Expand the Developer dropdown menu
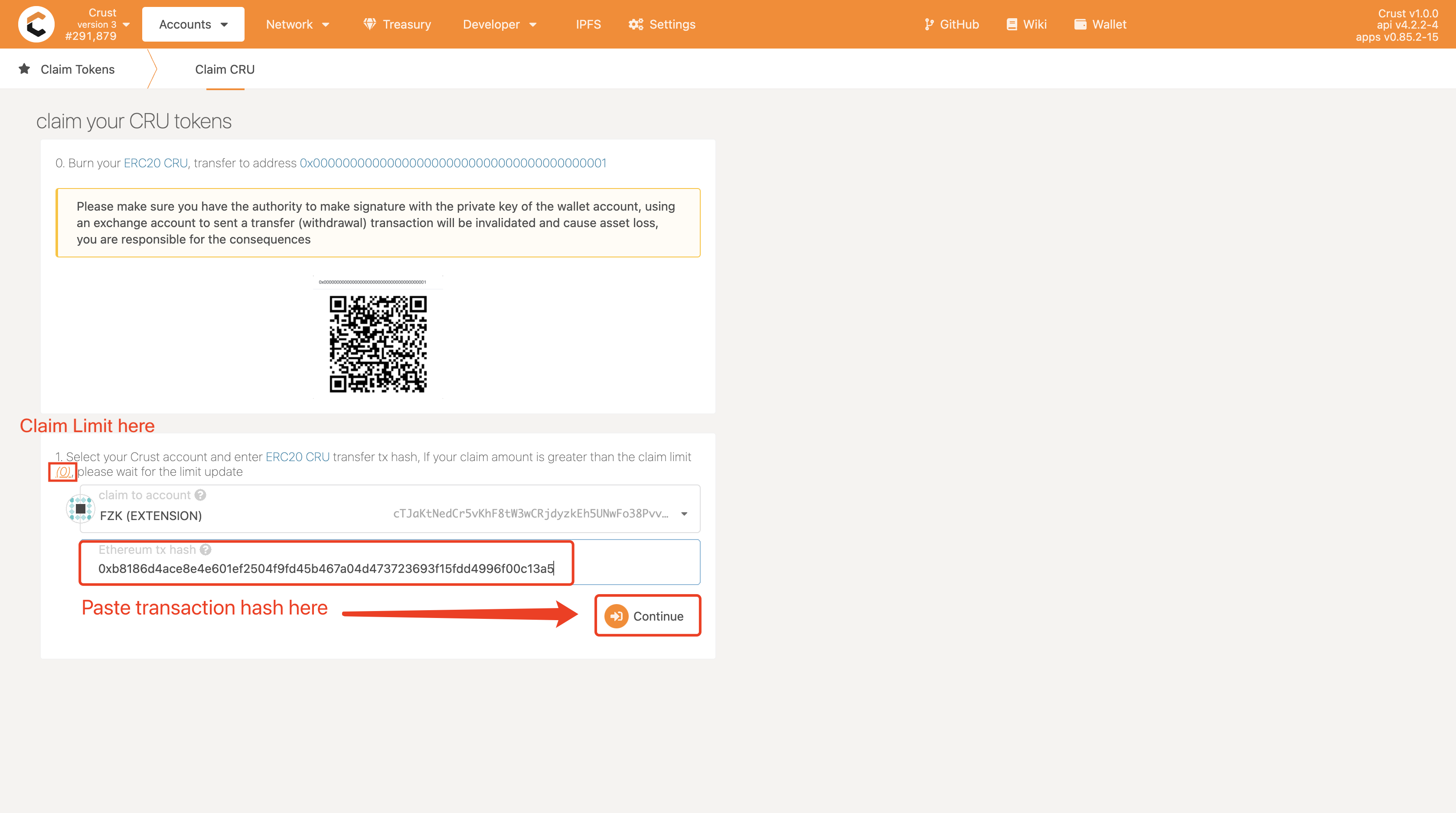This screenshot has width=1456, height=813. (x=499, y=24)
